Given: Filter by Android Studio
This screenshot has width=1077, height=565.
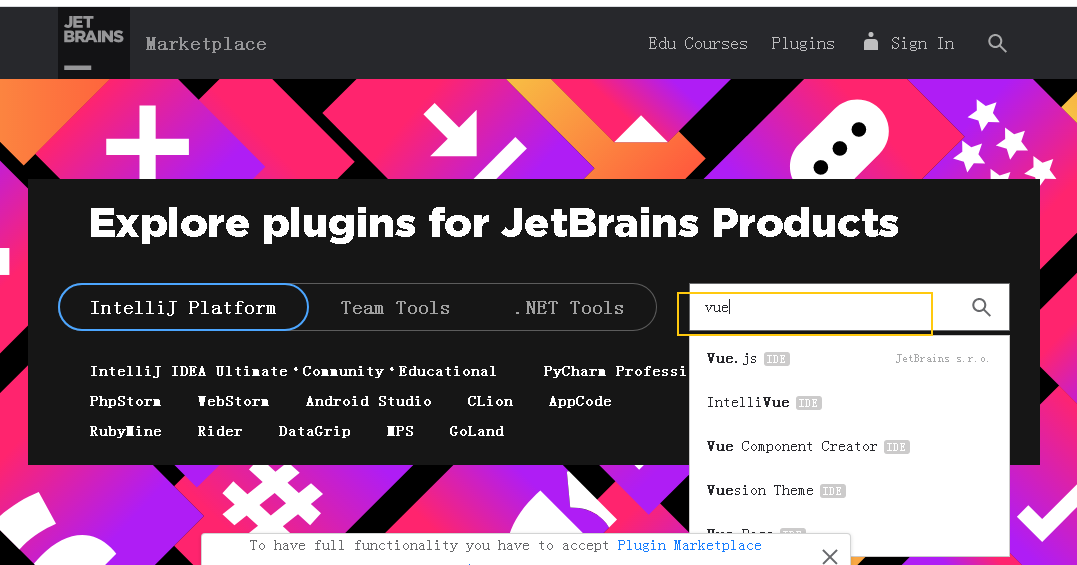Looking at the screenshot, I should pyautogui.click(x=368, y=402).
